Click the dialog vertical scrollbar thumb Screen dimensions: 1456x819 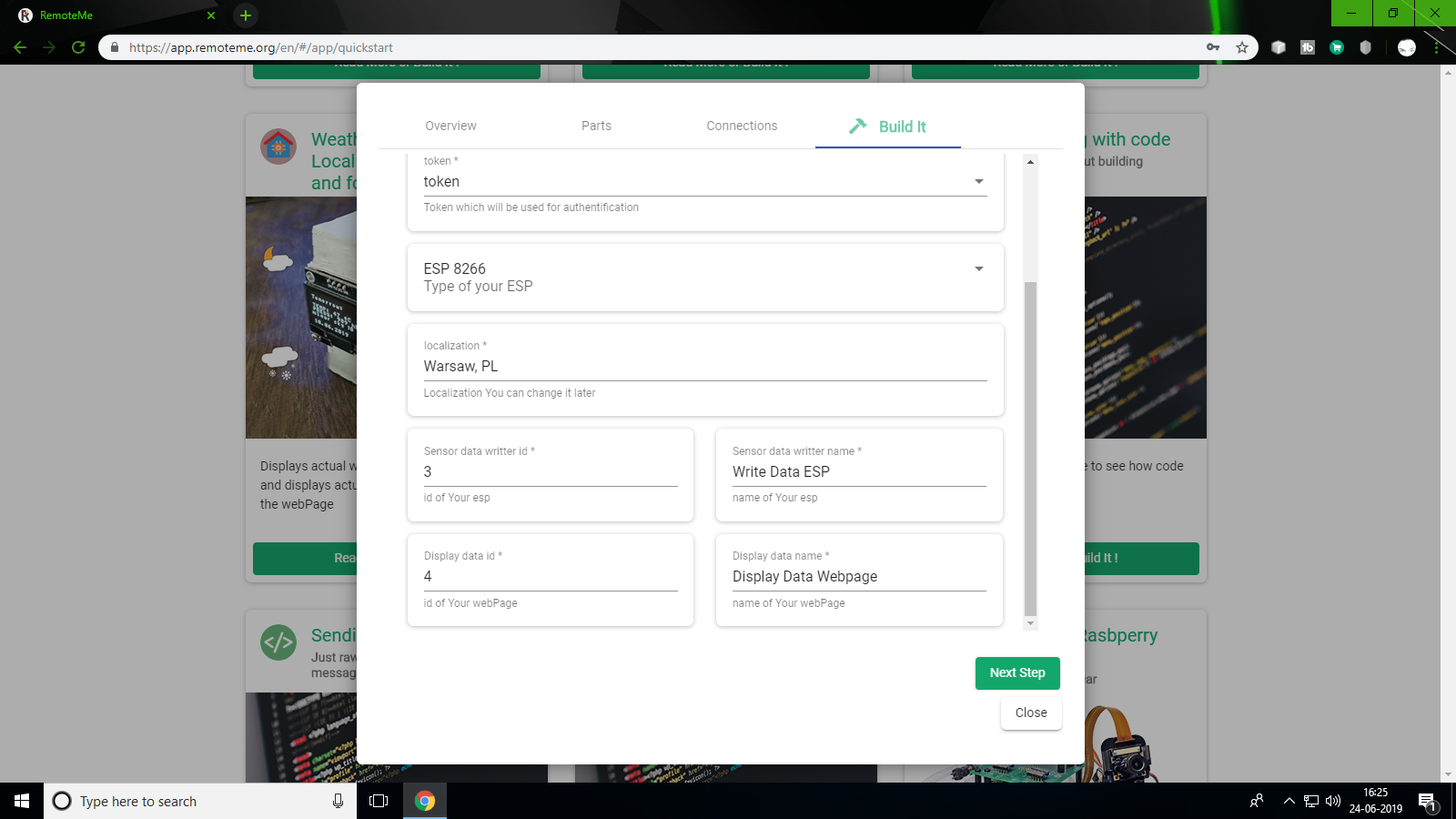click(1030, 449)
